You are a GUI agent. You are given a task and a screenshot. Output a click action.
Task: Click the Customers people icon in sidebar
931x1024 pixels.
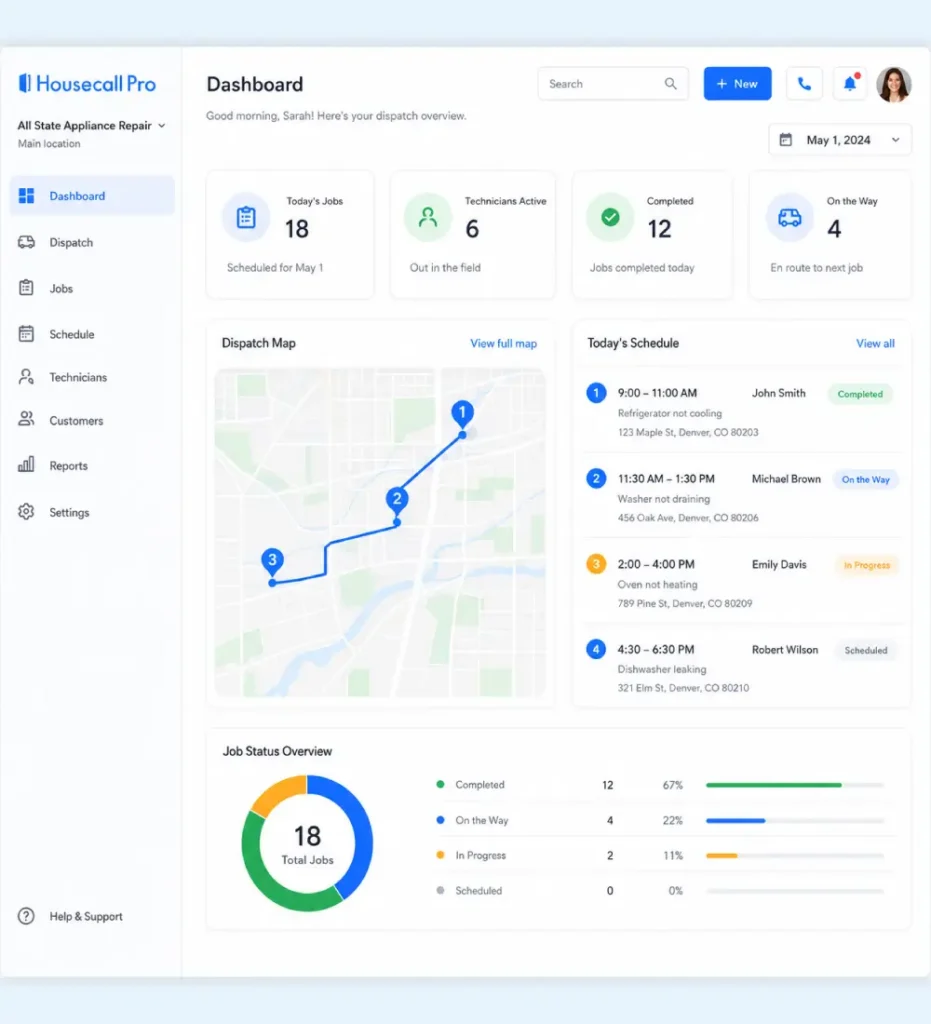[26, 420]
